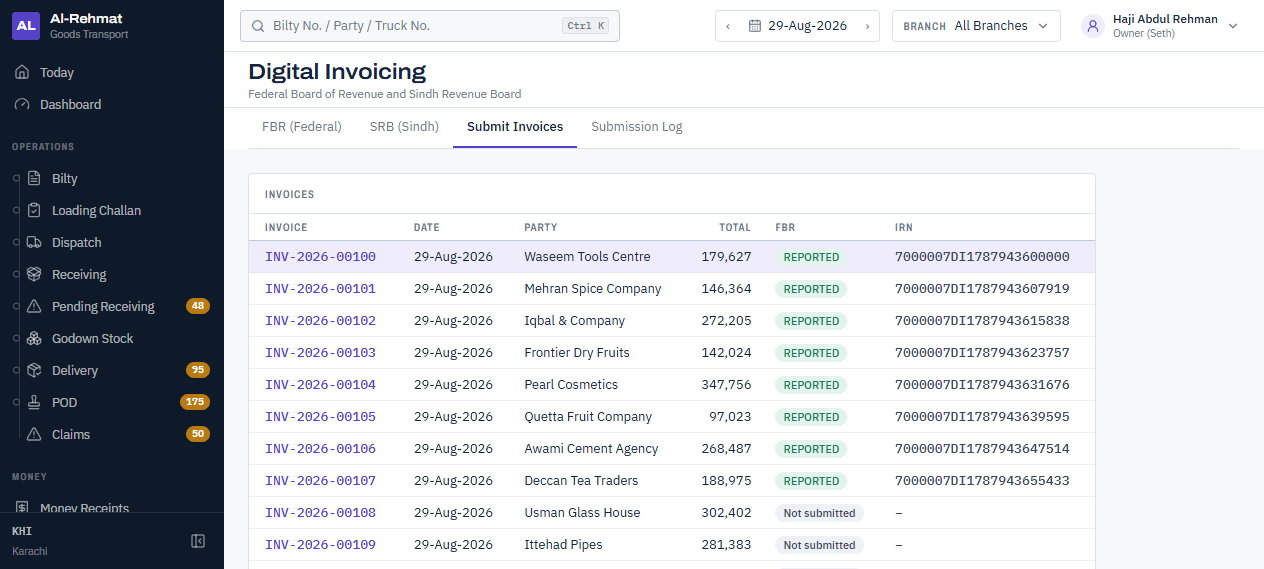Select Awami Cement Agency party cell
The height and width of the screenshot is (569, 1264).
pyautogui.click(x=591, y=449)
